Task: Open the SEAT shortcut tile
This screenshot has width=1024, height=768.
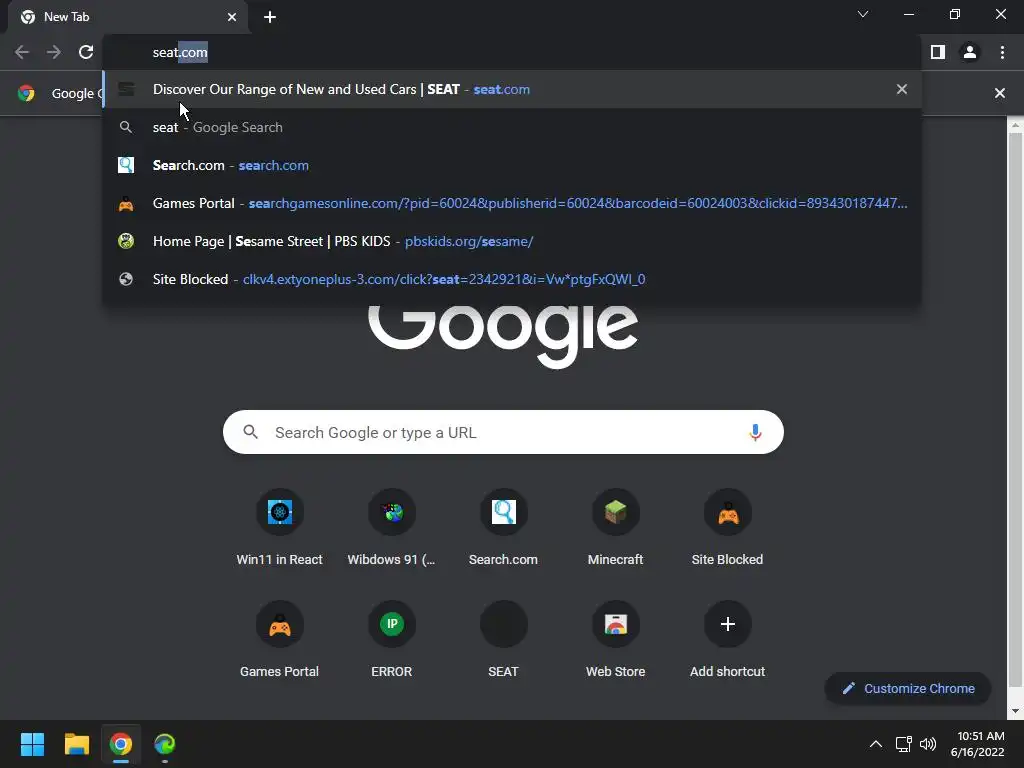Action: tap(504, 640)
